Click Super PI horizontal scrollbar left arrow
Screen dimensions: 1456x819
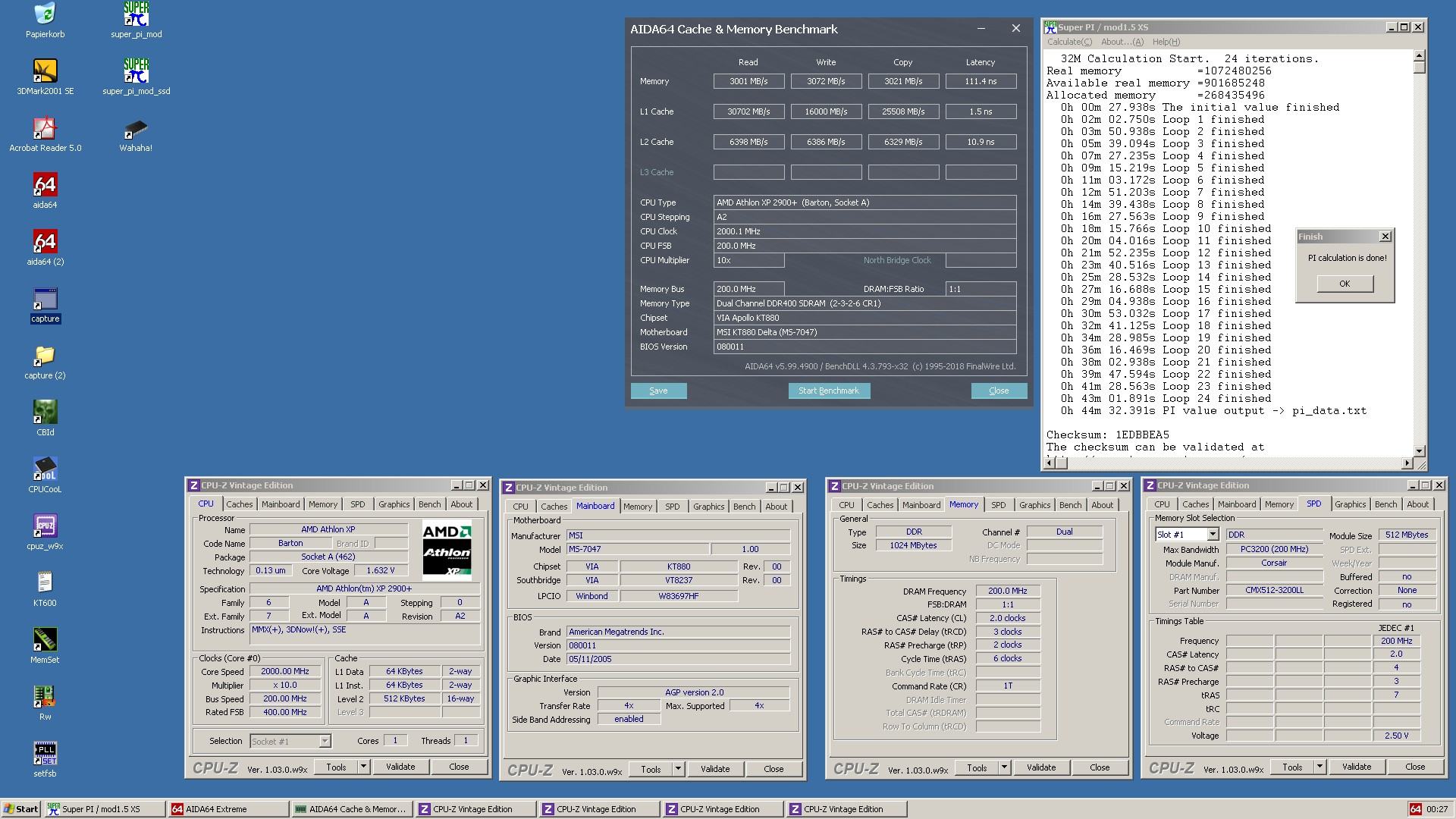click(x=1051, y=463)
